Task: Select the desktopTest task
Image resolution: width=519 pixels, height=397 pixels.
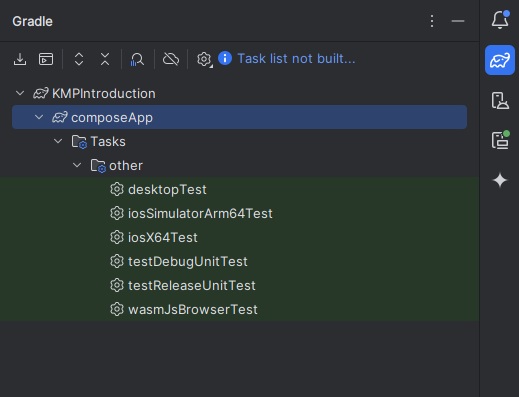Action: pos(239,189)
